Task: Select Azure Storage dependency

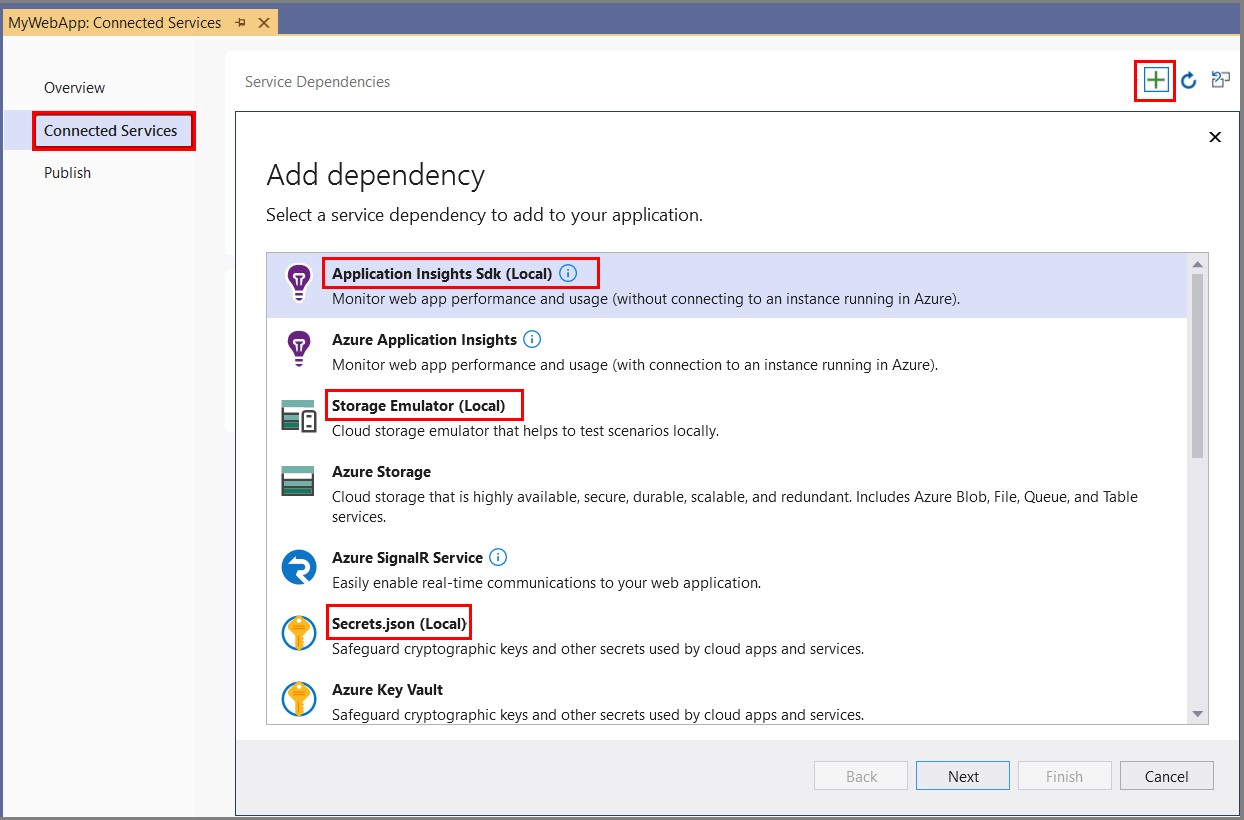Action: (727, 493)
